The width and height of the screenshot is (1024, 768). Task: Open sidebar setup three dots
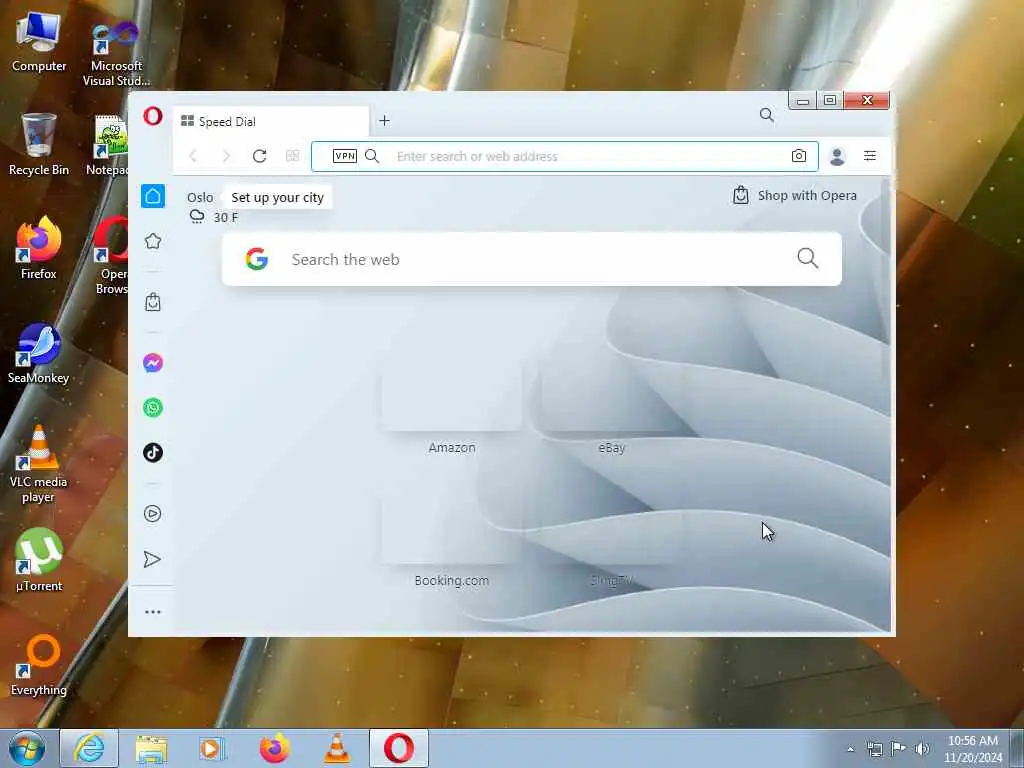153,612
